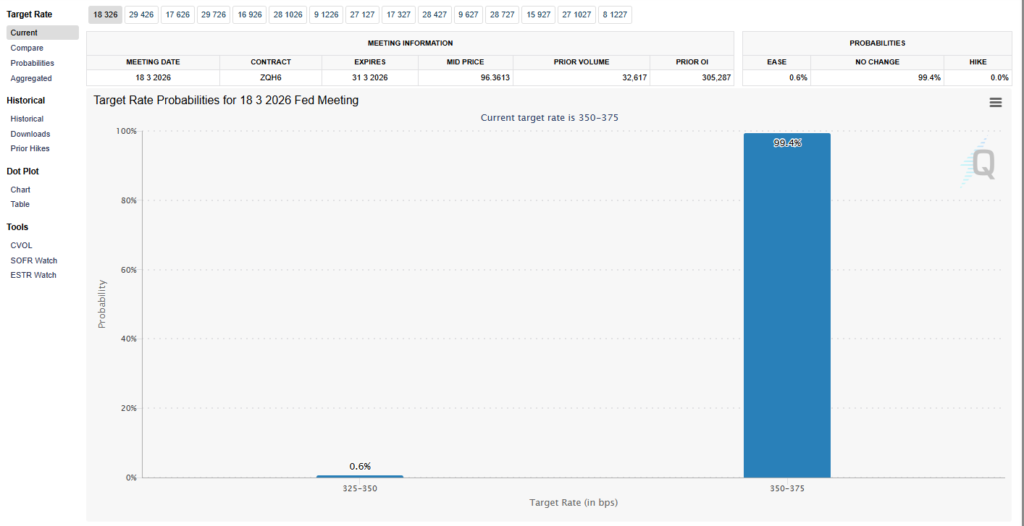Click the 325-350 probability bar
1024x526 pixels.
click(360, 476)
